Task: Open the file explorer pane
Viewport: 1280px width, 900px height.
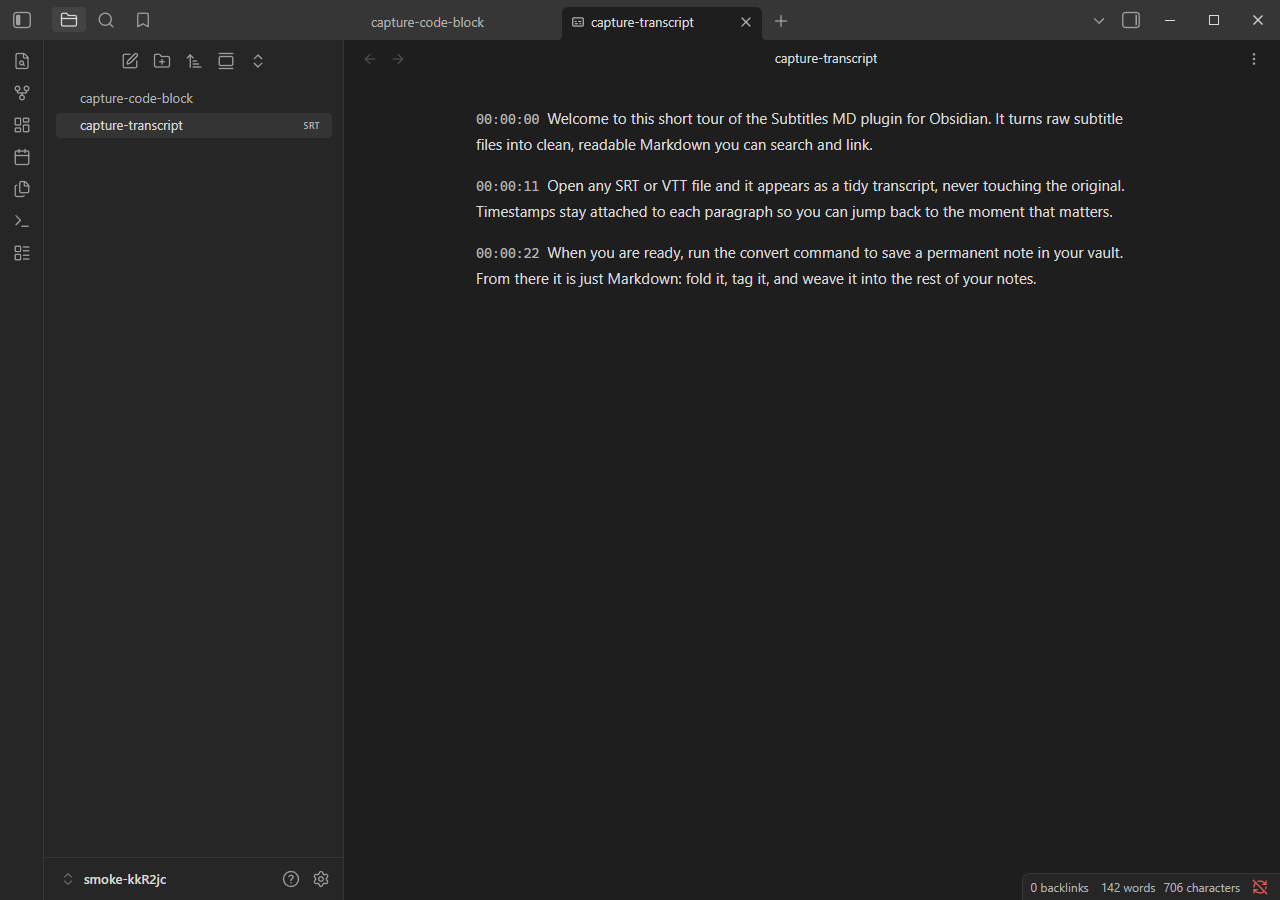Action: (69, 20)
